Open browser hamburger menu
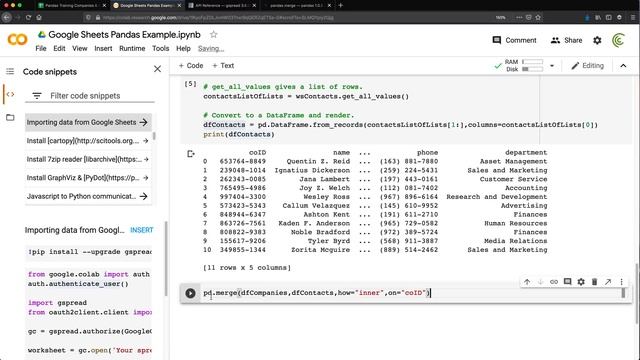This screenshot has width=640, height=360. pos(633,18)
